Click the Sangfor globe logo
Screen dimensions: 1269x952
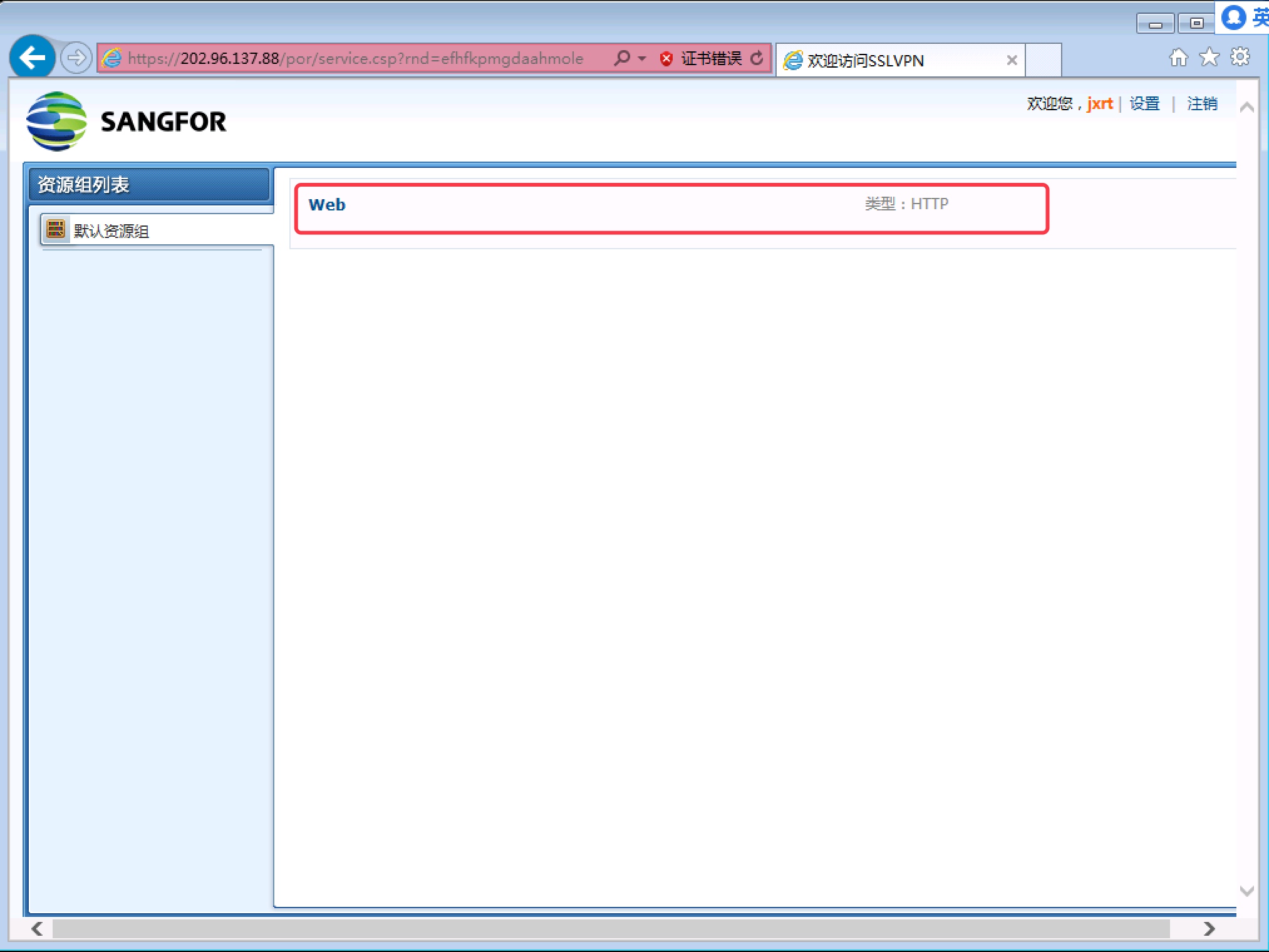pyautogui.click(x=56, y=122)
